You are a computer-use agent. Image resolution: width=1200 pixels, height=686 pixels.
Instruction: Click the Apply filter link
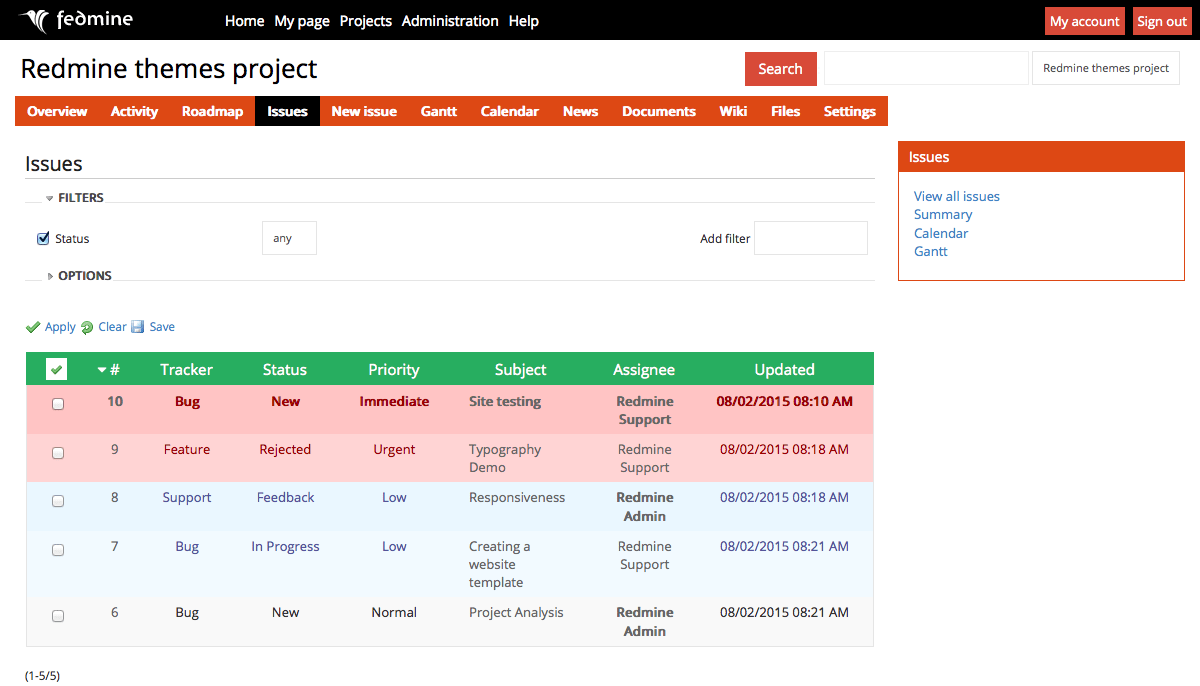(x=60, y=327)
